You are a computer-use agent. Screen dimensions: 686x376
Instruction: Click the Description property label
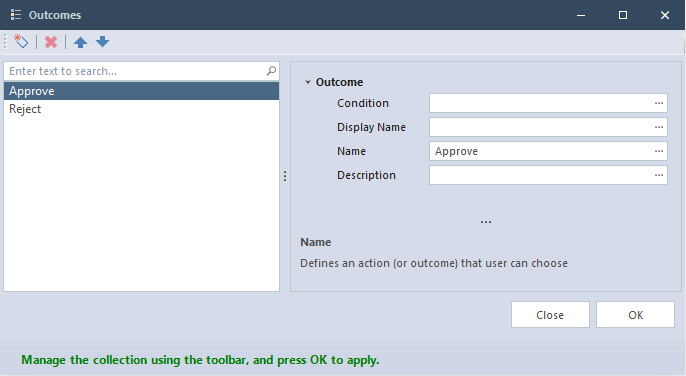click(x=366, y=175)
